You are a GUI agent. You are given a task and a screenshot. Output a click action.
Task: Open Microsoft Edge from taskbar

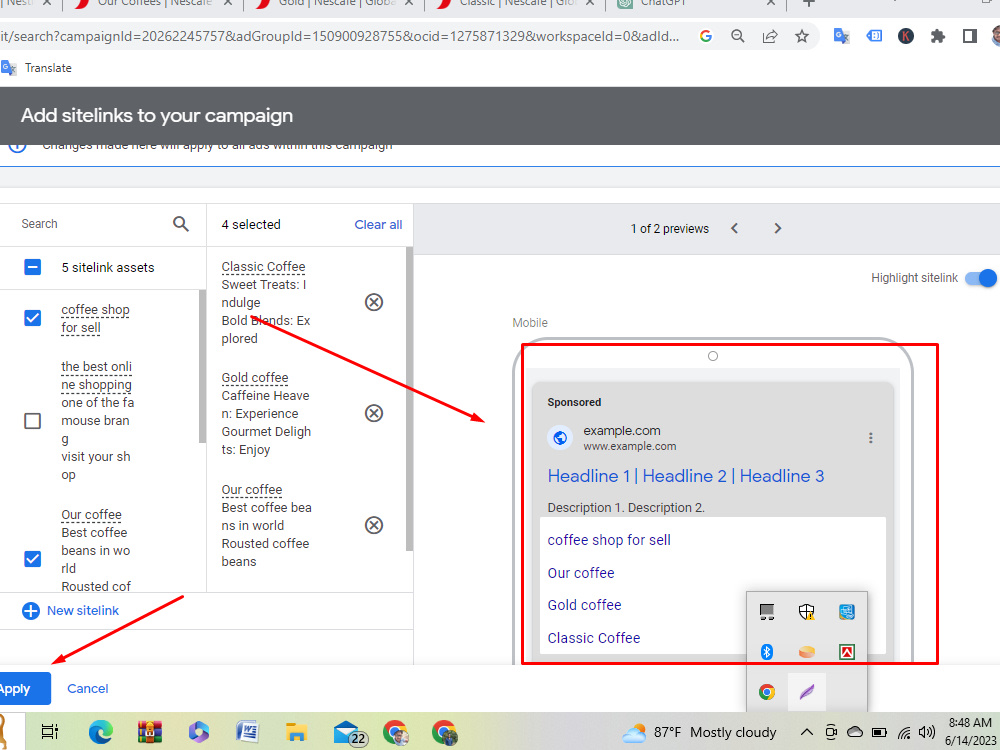pos(100,732)
